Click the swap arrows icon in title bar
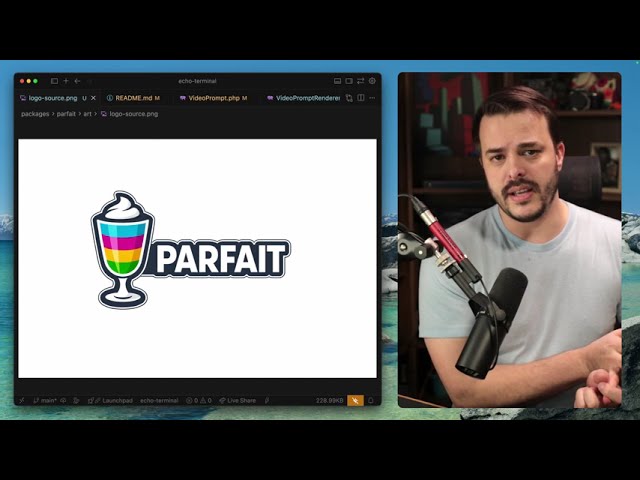Screen dimensions: 640x480 tap(360, 81)
